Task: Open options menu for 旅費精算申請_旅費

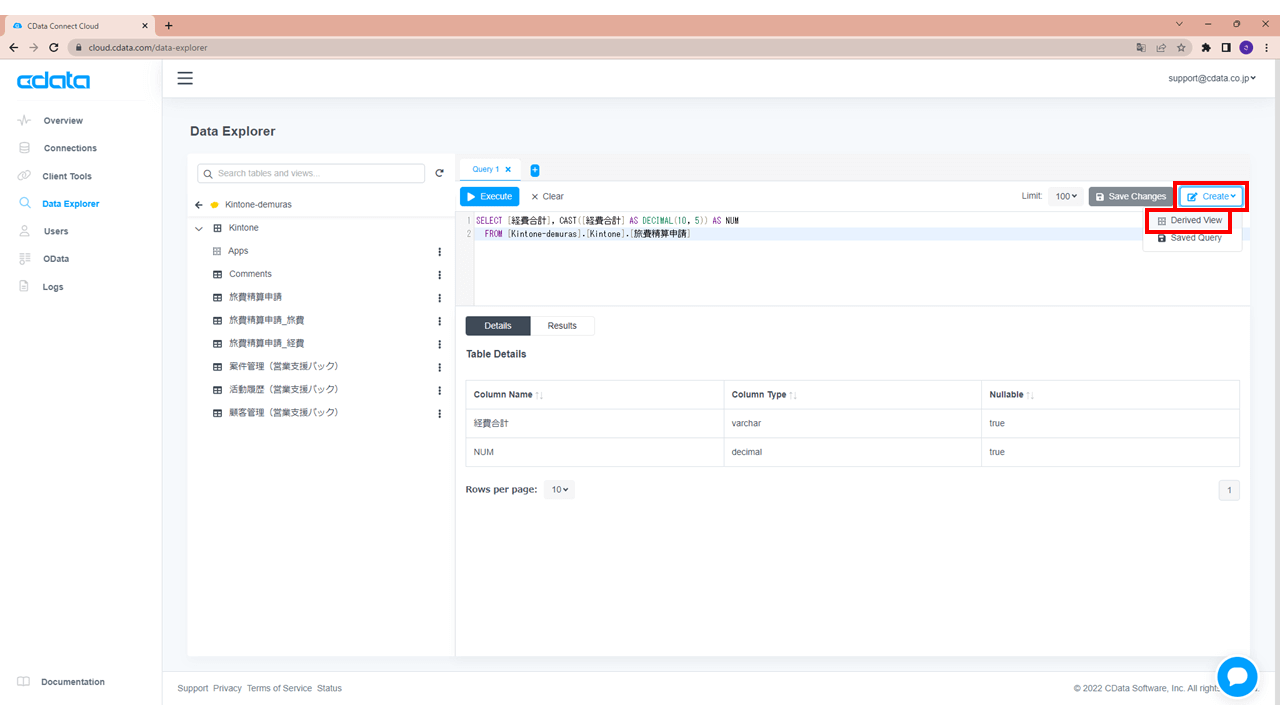Action: (x=439, y=321)
